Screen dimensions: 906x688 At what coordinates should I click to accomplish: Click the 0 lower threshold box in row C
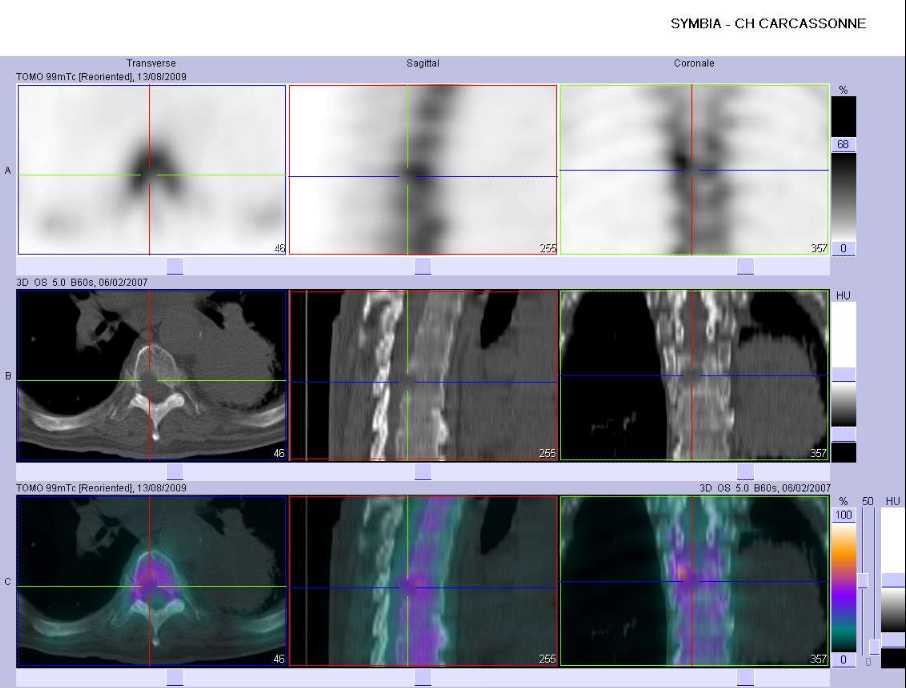click(844, 660)
